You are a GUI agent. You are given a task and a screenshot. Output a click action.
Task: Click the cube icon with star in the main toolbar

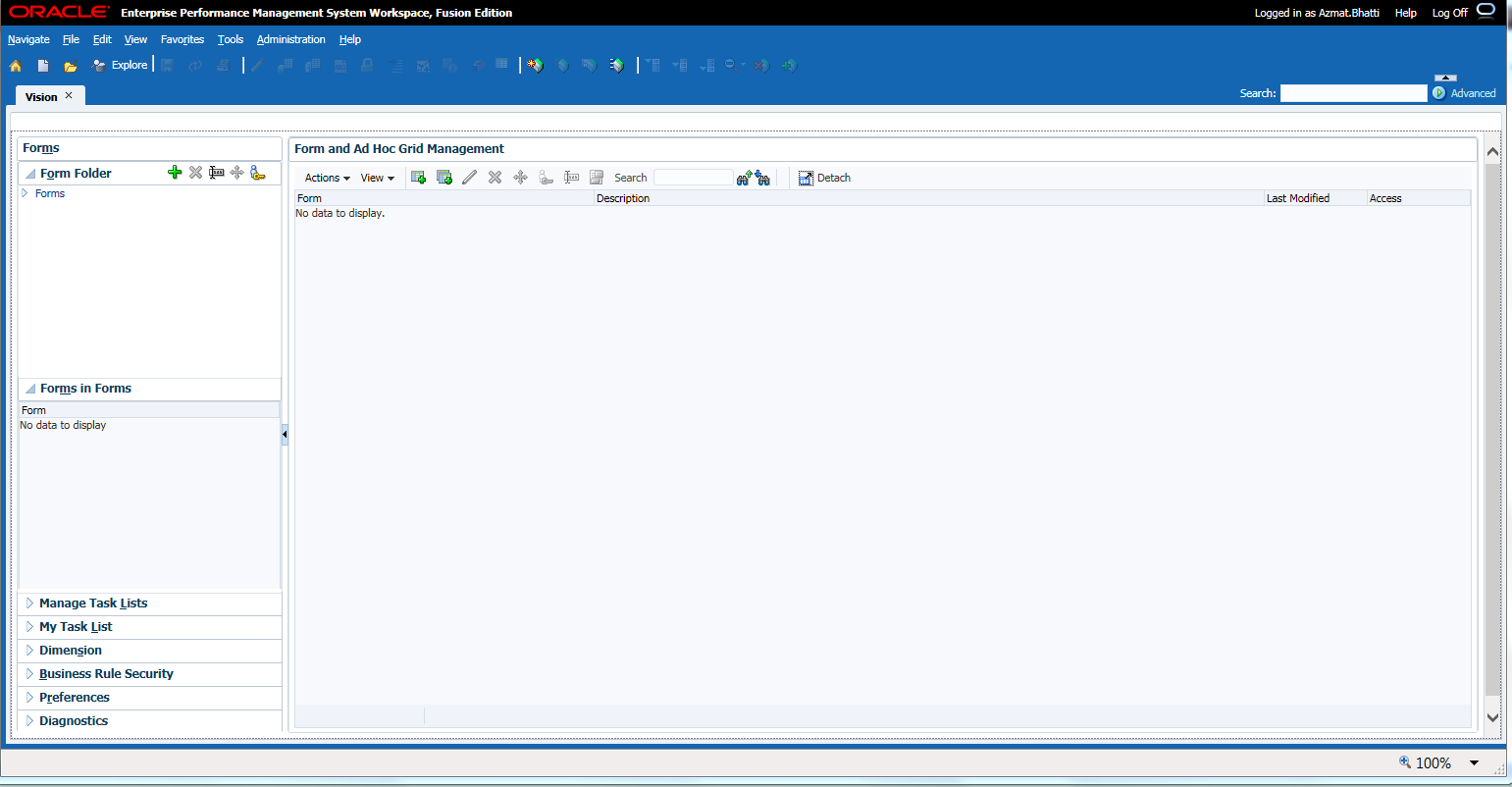(x=535, y=66)
